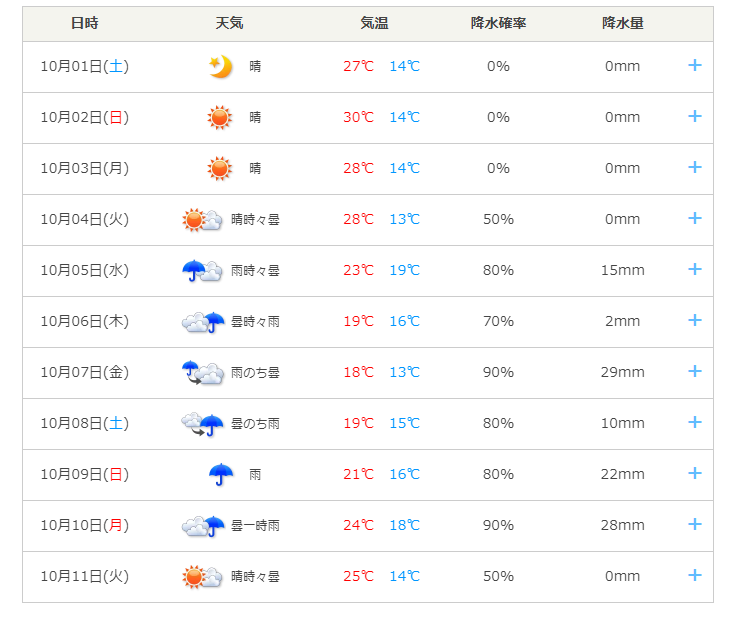Screen dimensions: 729x617
Task: Expand the 10月11日 row plus icon
Action: coord(695,575)
